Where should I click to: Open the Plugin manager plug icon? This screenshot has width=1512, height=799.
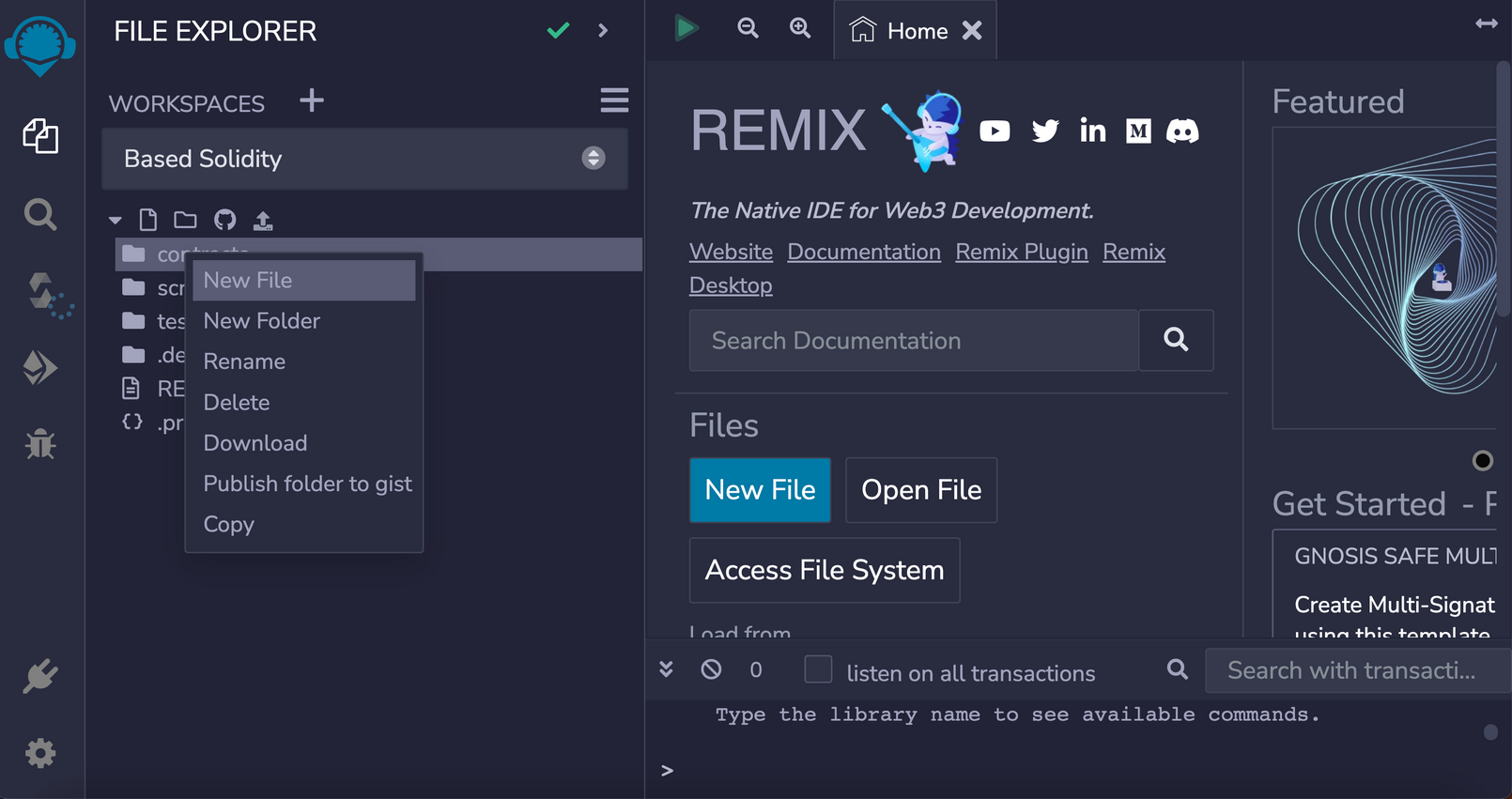tap(40, 676)
